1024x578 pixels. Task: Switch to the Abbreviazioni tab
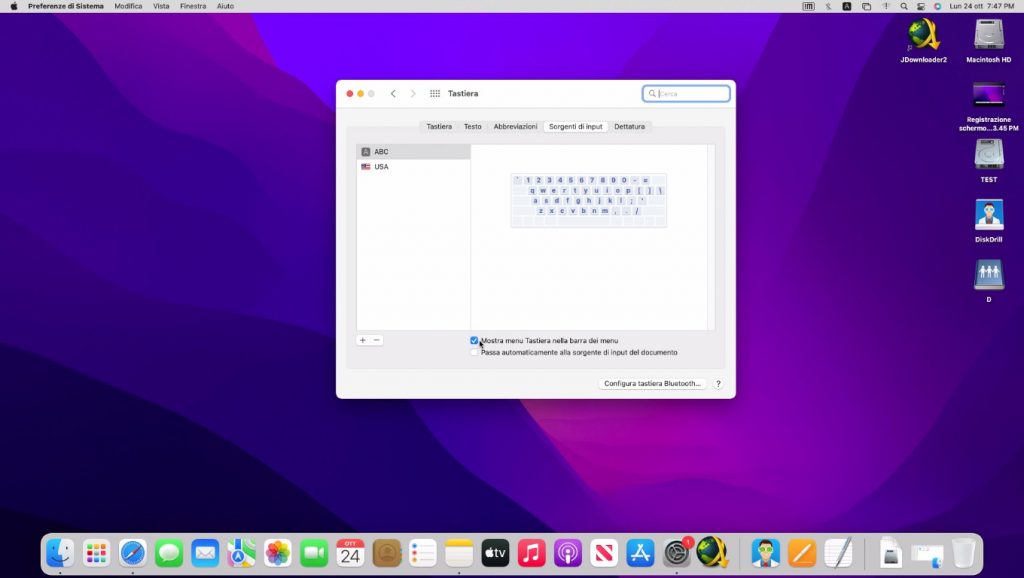pyautogui.click(x=515, y=127)
